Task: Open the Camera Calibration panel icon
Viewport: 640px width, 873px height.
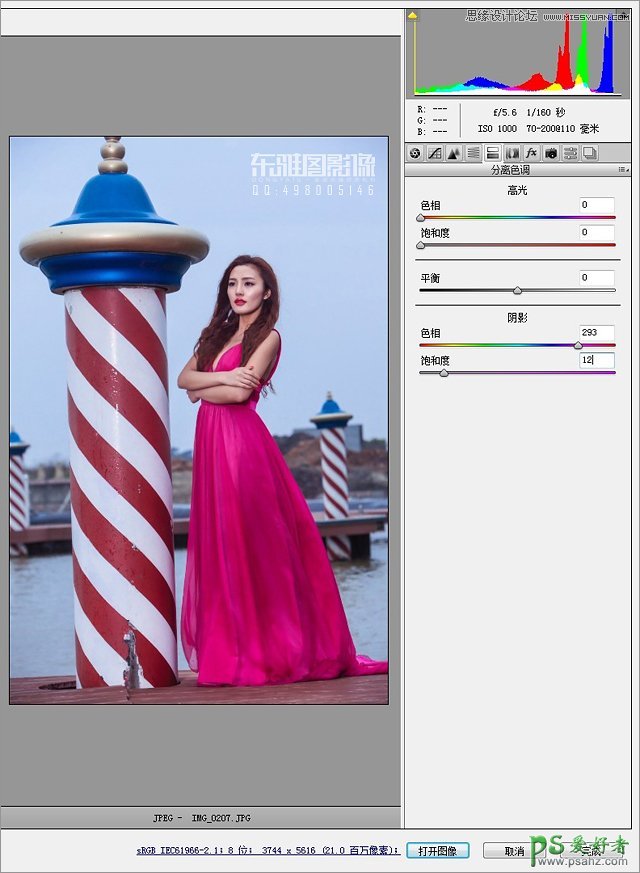Action: 551,153
